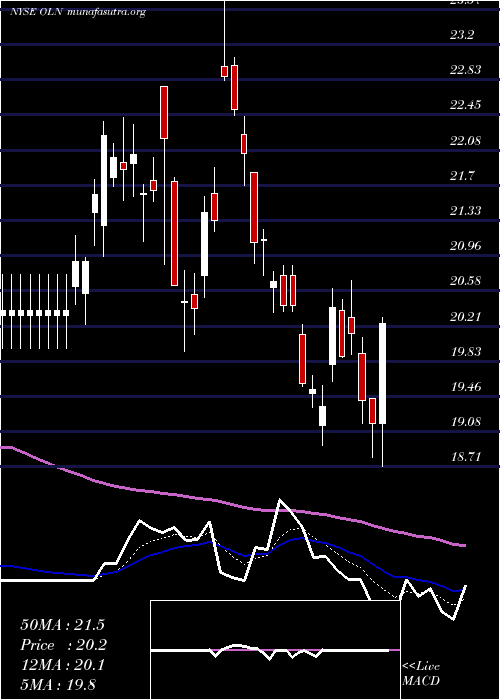Click the 20.58 price axis label
The height and width of the screenshot is (700, 500).
pyautogui.click(x=466, y=281)
